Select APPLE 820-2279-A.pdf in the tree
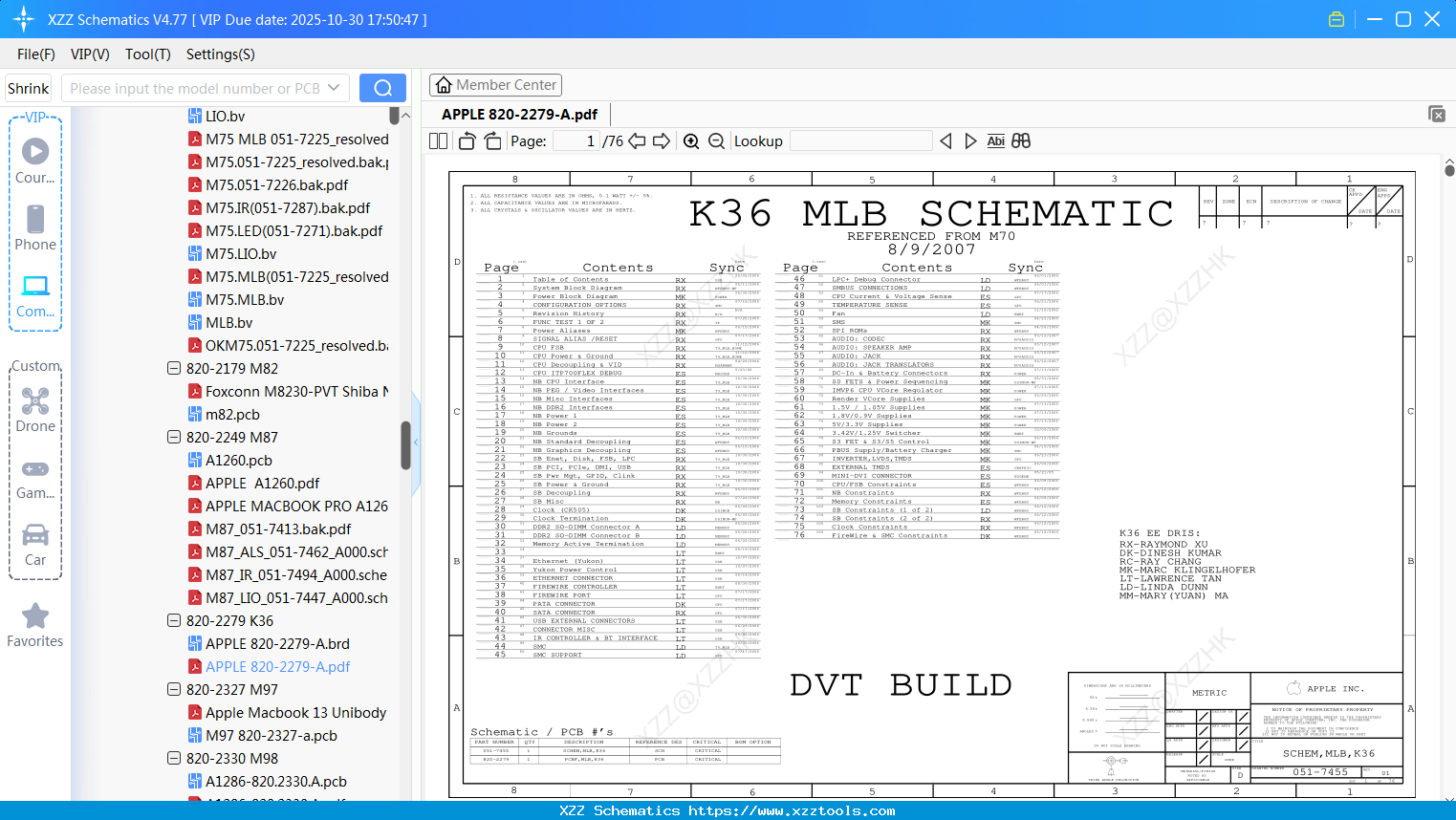 click(277, 666)
